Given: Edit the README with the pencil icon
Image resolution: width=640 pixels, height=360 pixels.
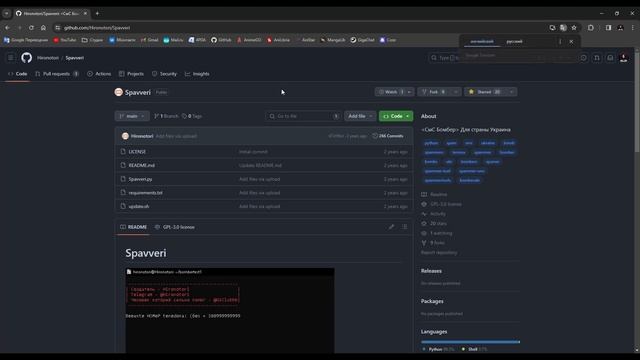Looking at the screenshot, I should pos(391,227).
